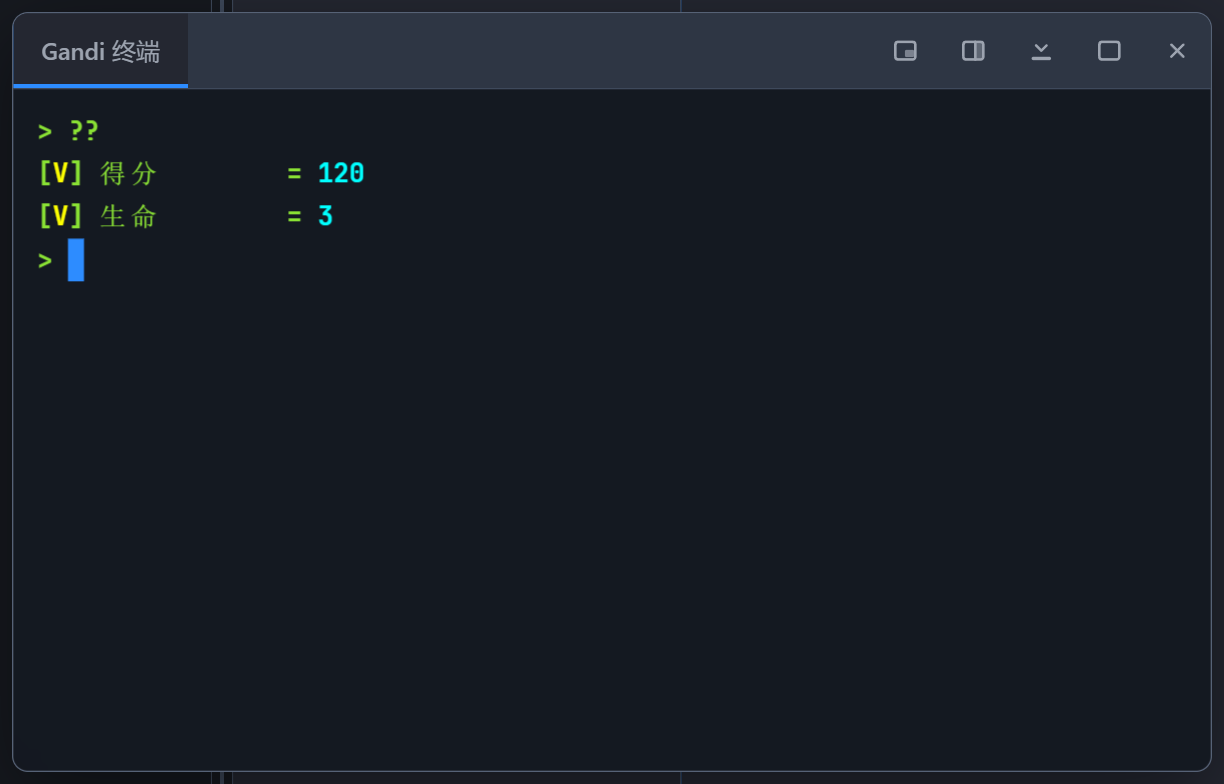Click the bottom > prompt symbol
The height and width of the screenshot is (784, 1224).
(x=45, y=261)
